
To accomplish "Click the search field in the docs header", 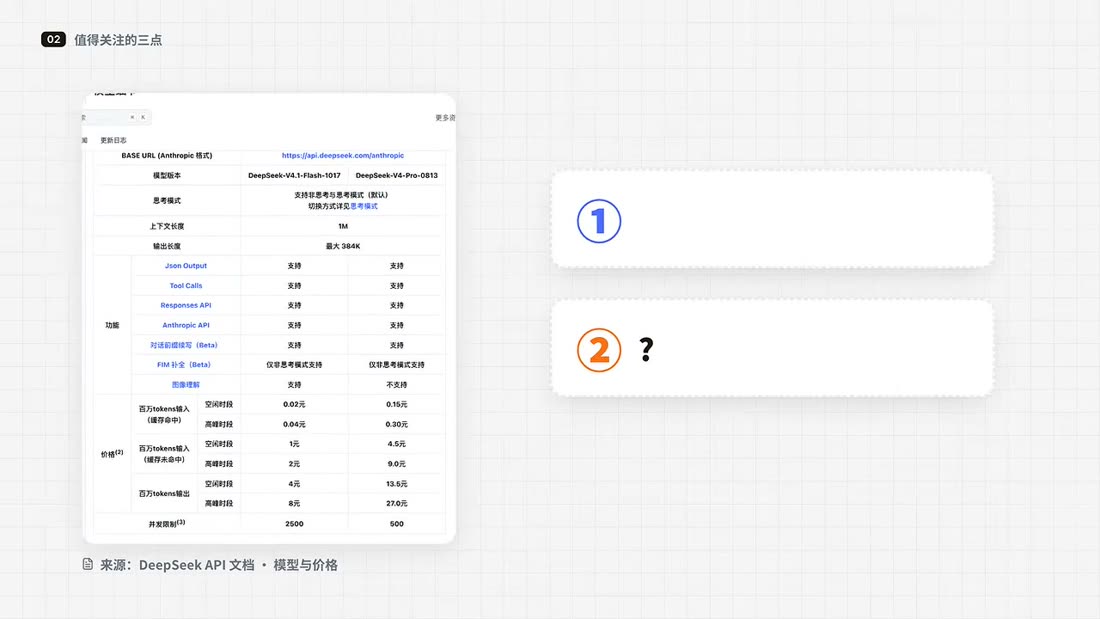I will click(x=116, y=117).
